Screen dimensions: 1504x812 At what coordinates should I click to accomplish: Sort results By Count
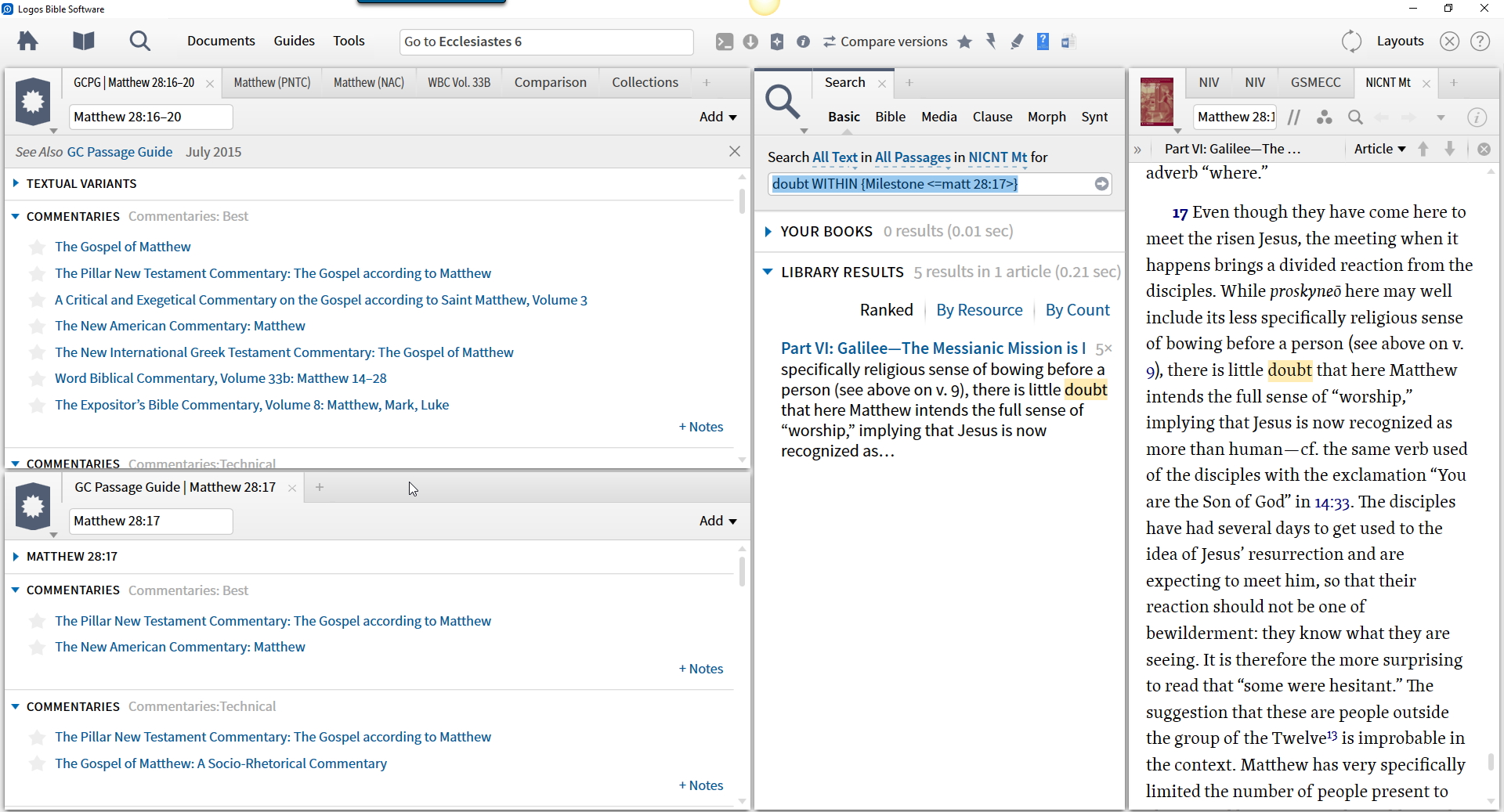coord(1077,310)
